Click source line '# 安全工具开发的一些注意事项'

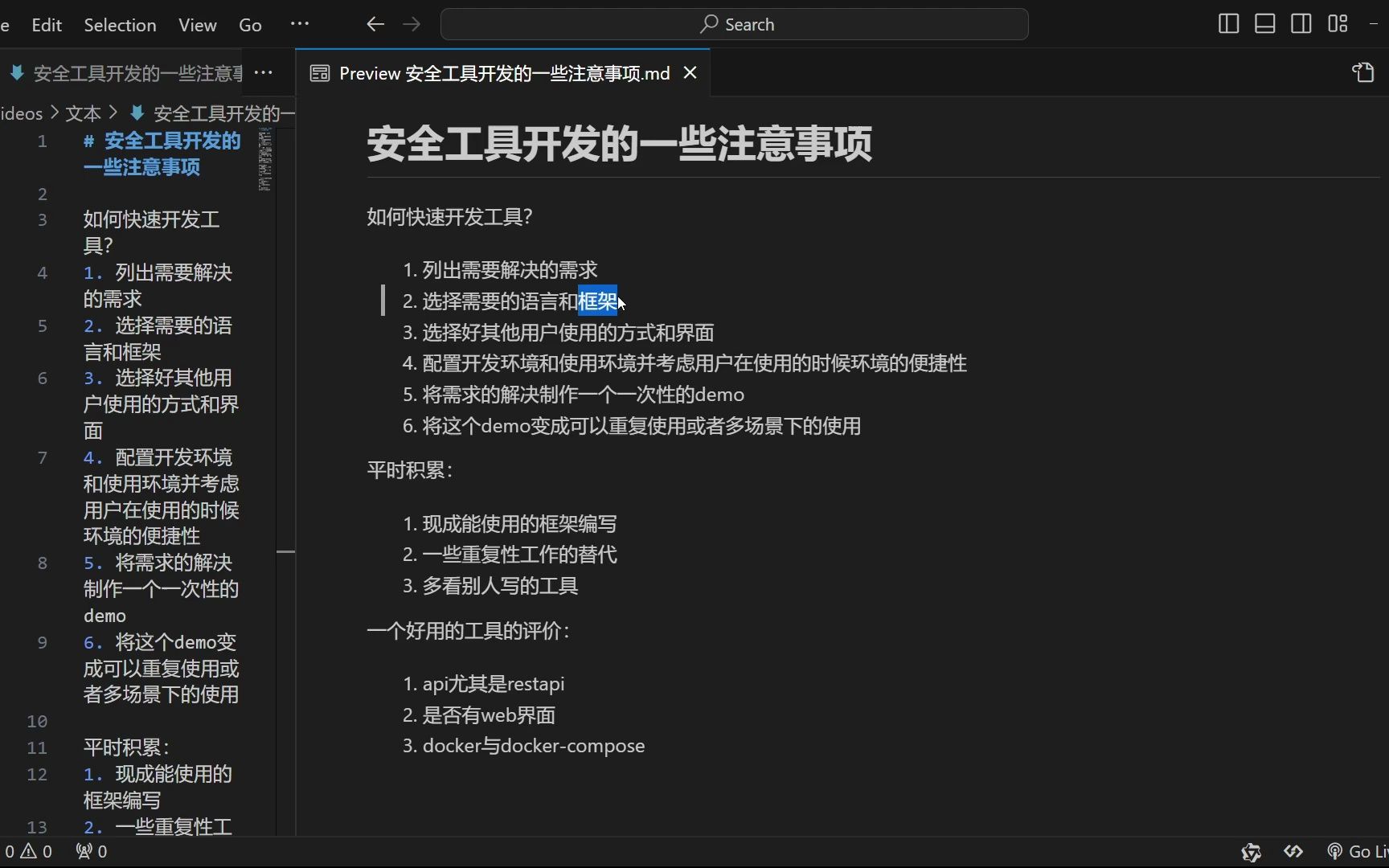click(162, 154)
